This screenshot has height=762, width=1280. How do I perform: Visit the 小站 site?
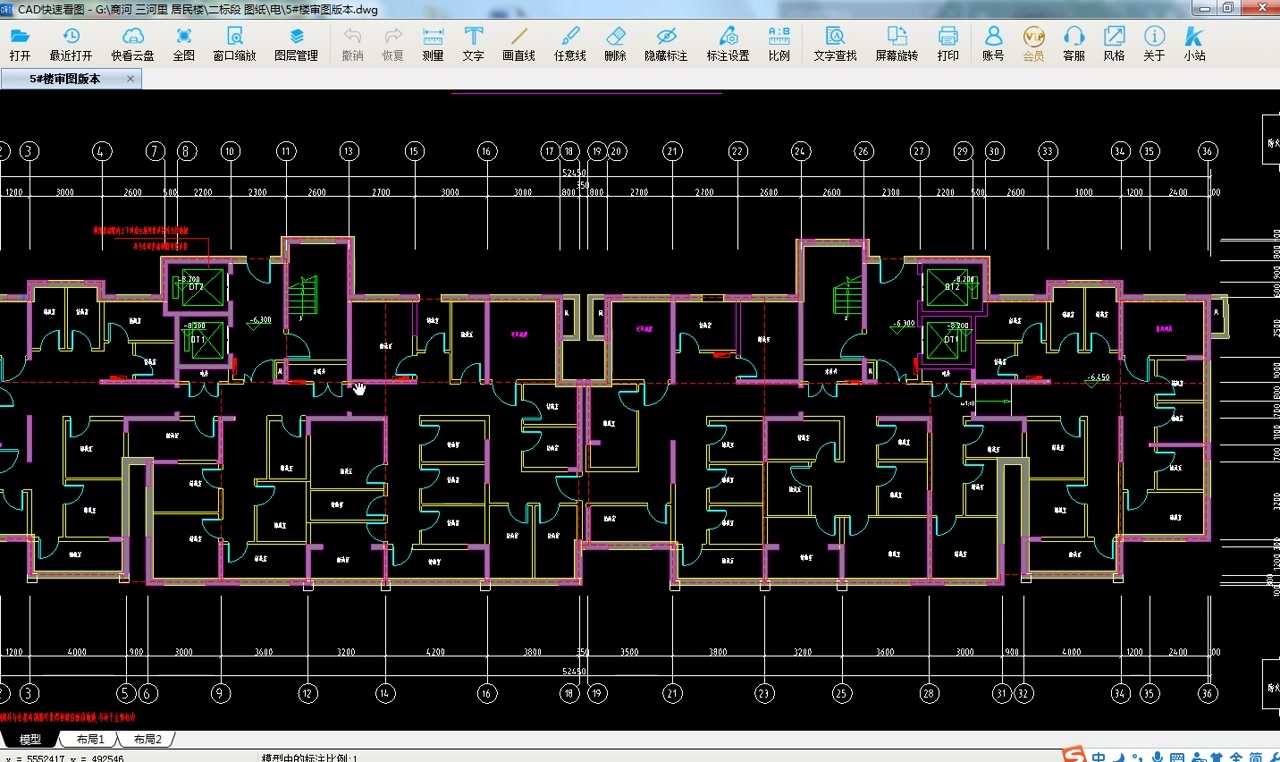click(1194, 44)
